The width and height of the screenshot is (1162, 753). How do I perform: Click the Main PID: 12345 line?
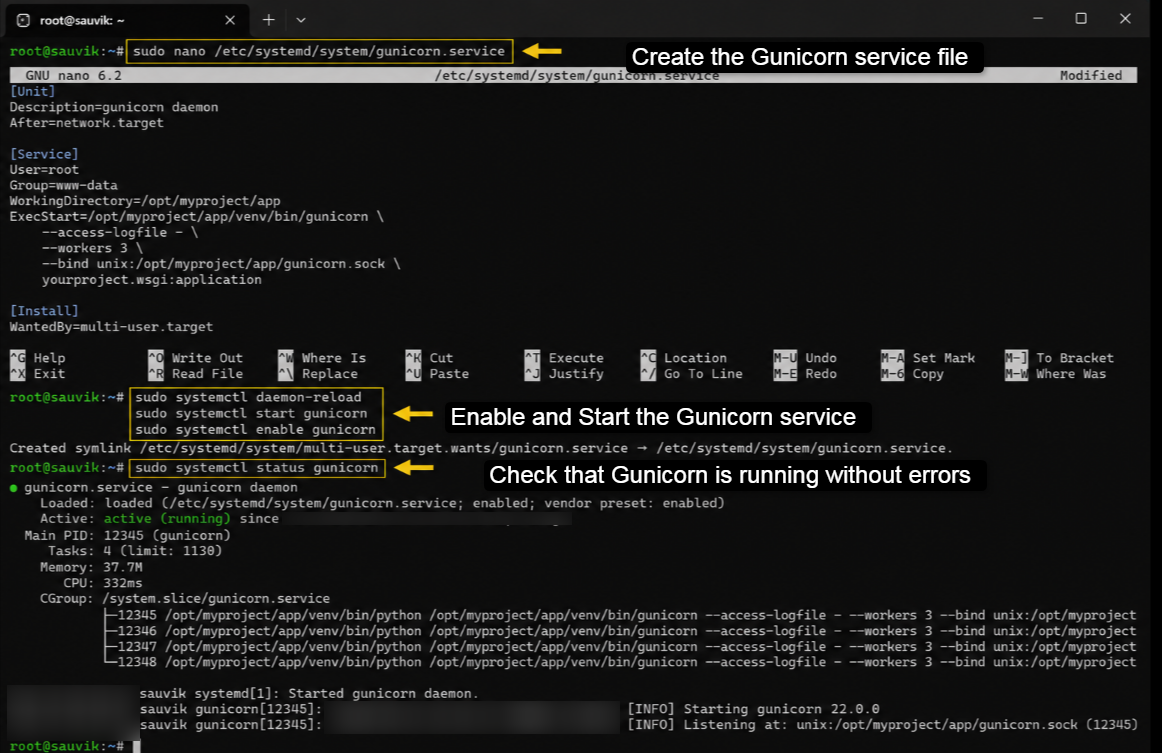tap(127, 535)
